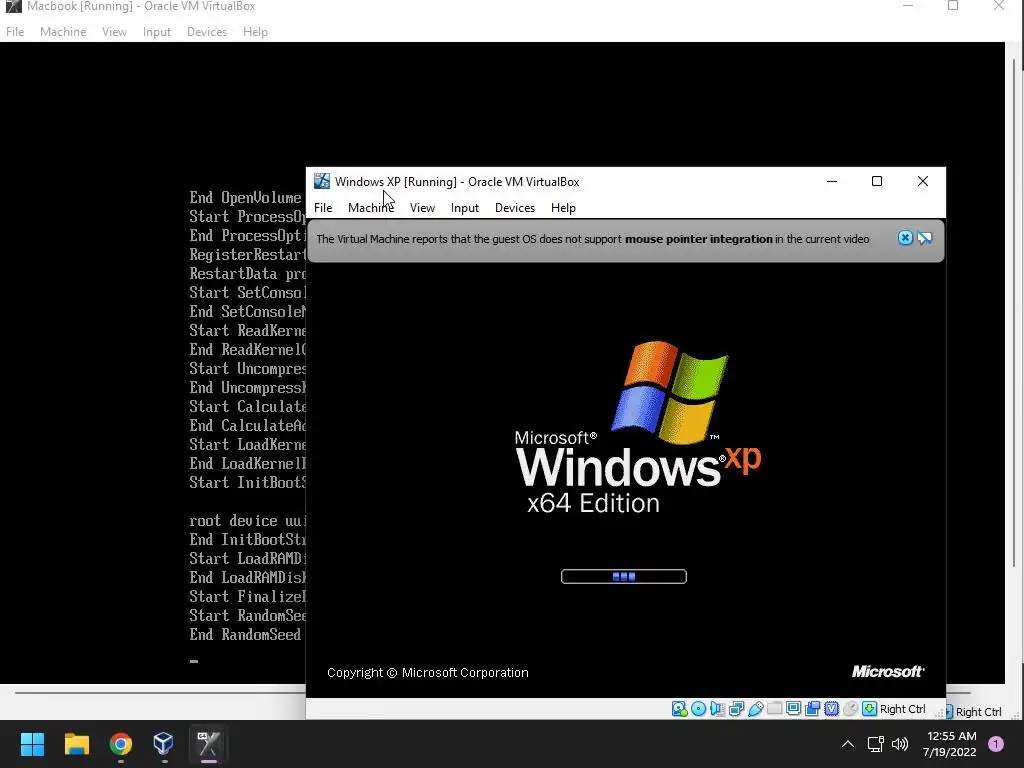Click Copyright Microsoft Corporation text
This screenshot has width=1024, height=768.
click(x=428, y=673)
